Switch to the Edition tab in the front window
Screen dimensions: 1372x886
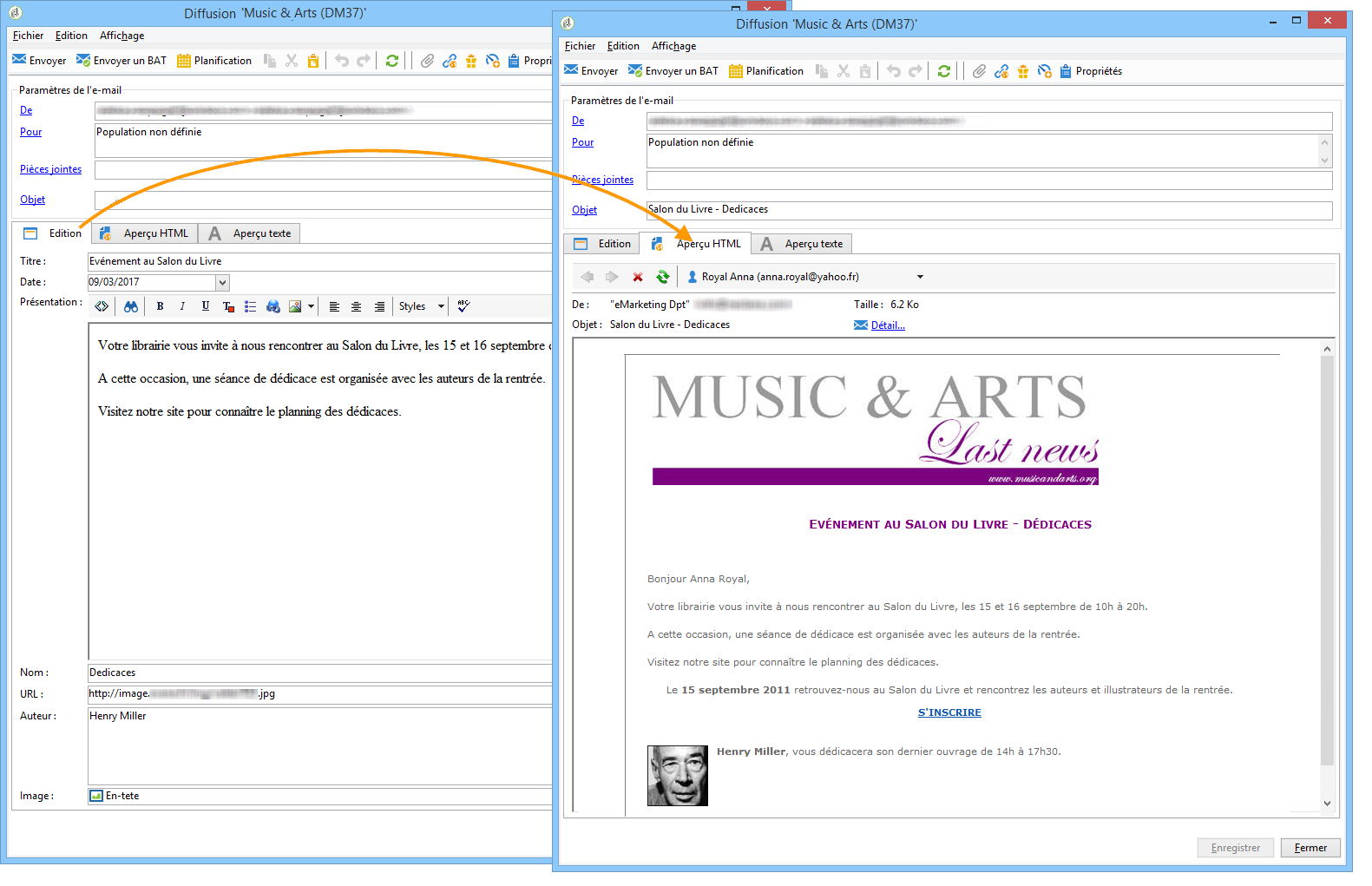pos(602,244)
